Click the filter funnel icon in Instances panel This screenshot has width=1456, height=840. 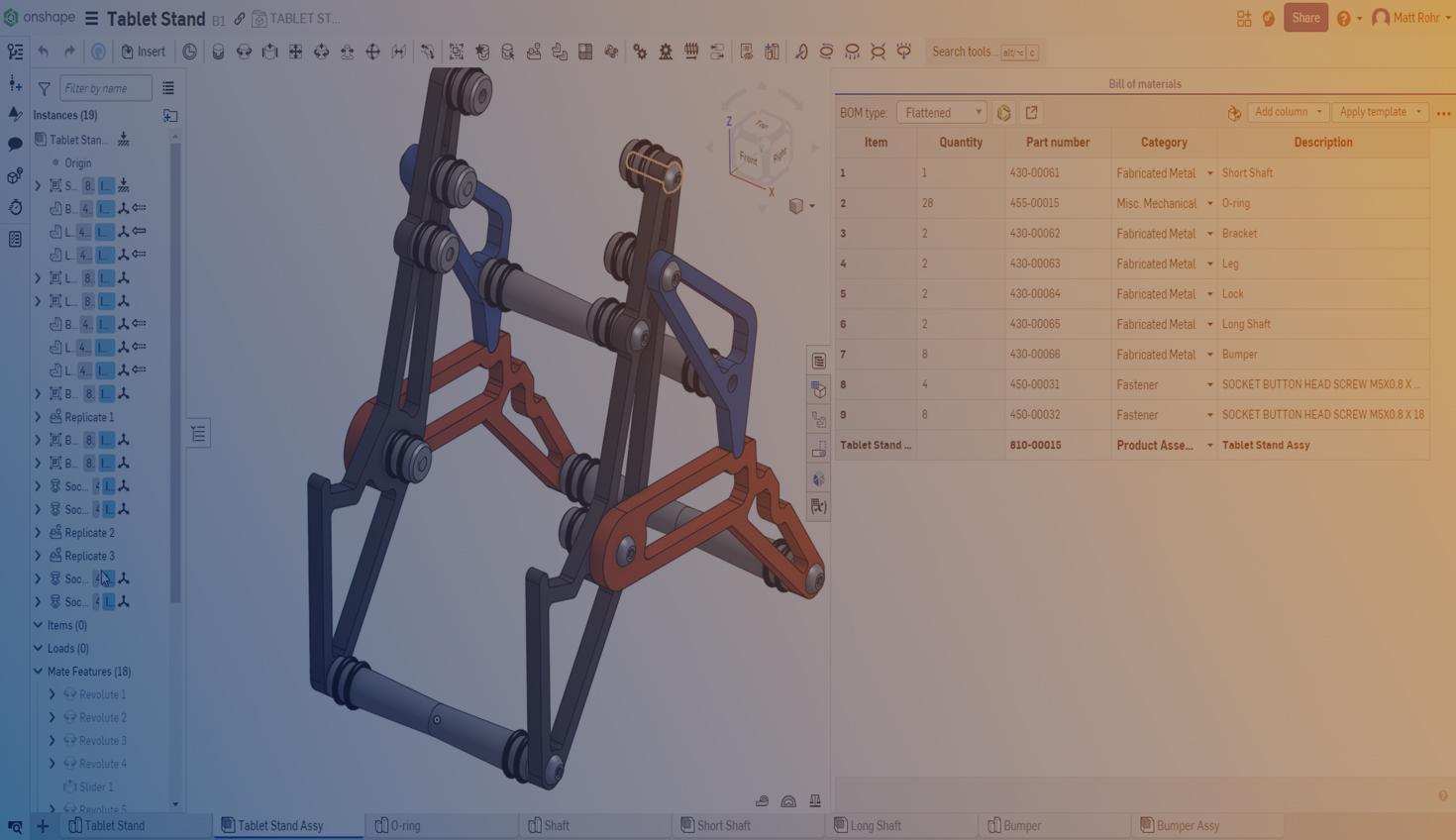[x=44, y=88]
